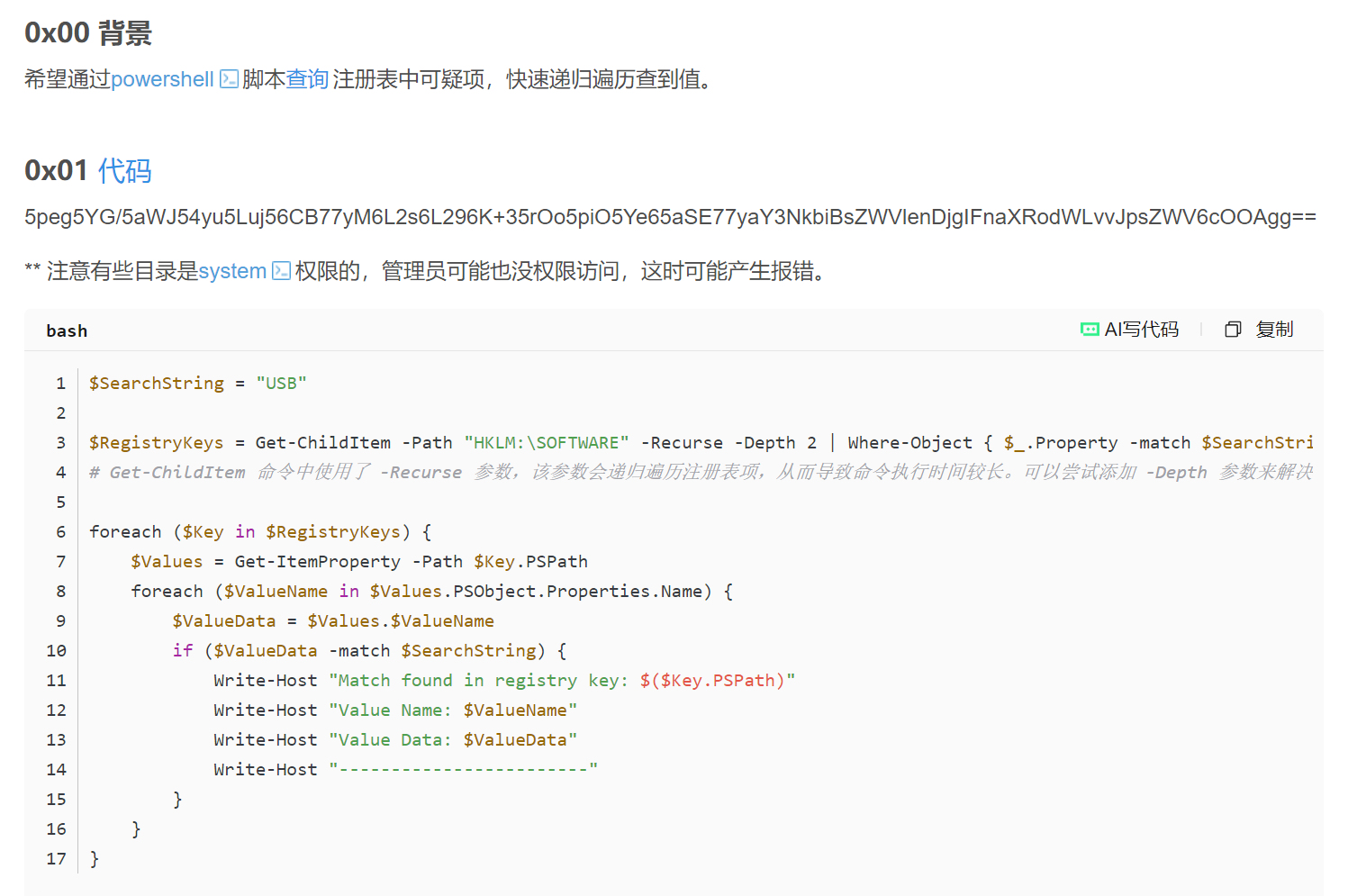1348x896 pixels.
Task: Click line number 17 in gutter
Action: point(56,859)
